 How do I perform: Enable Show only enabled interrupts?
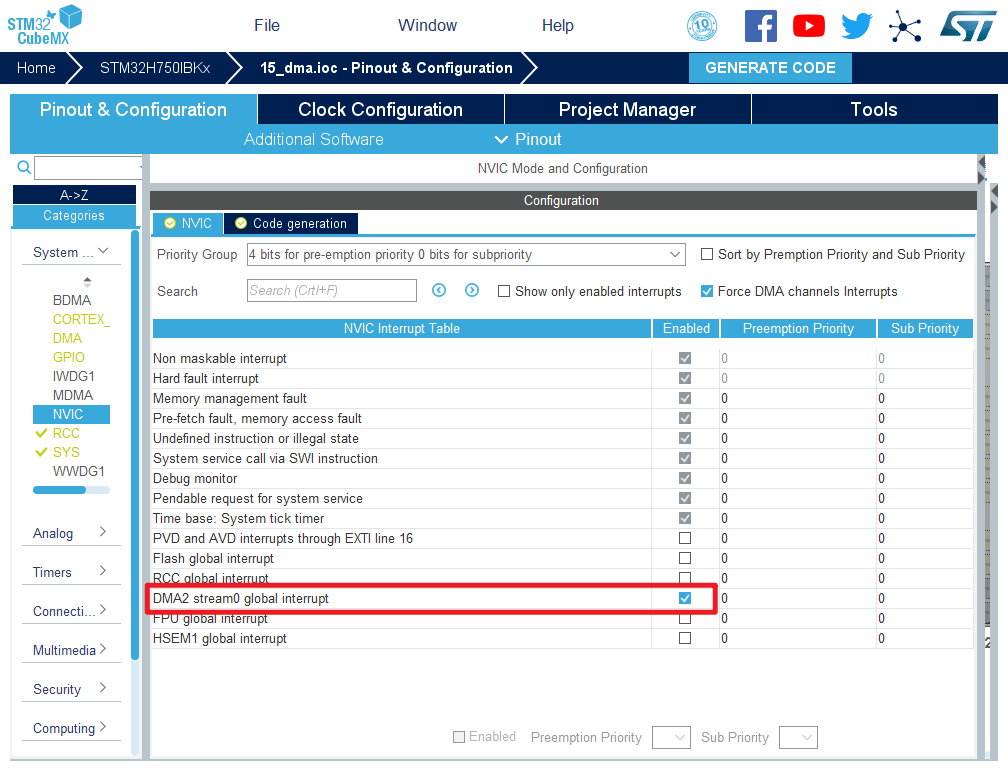coord(505,292)
